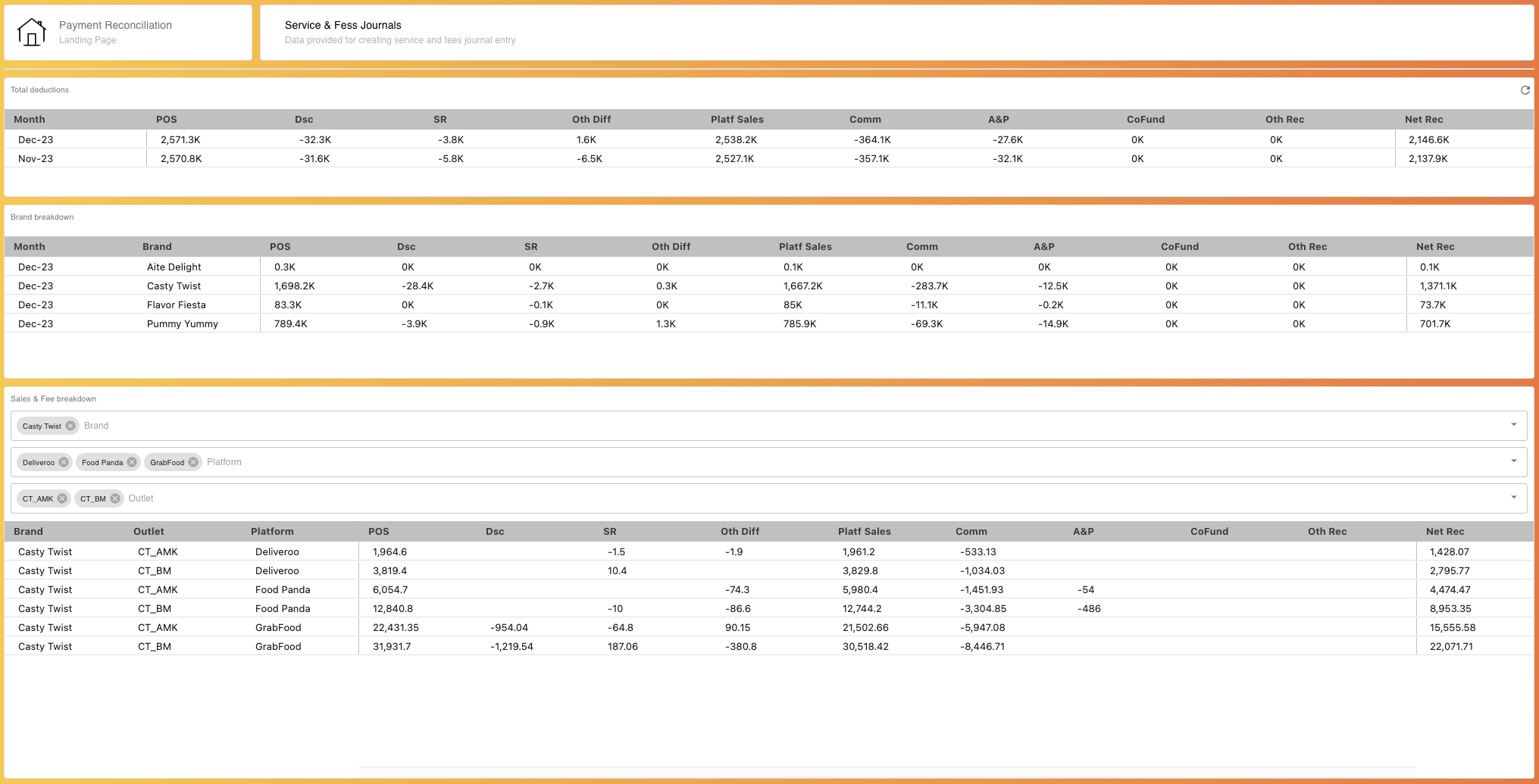Click Comm value -364.1K
The height and width of the screenshot is (784, 1539).
tap(872, 139)
